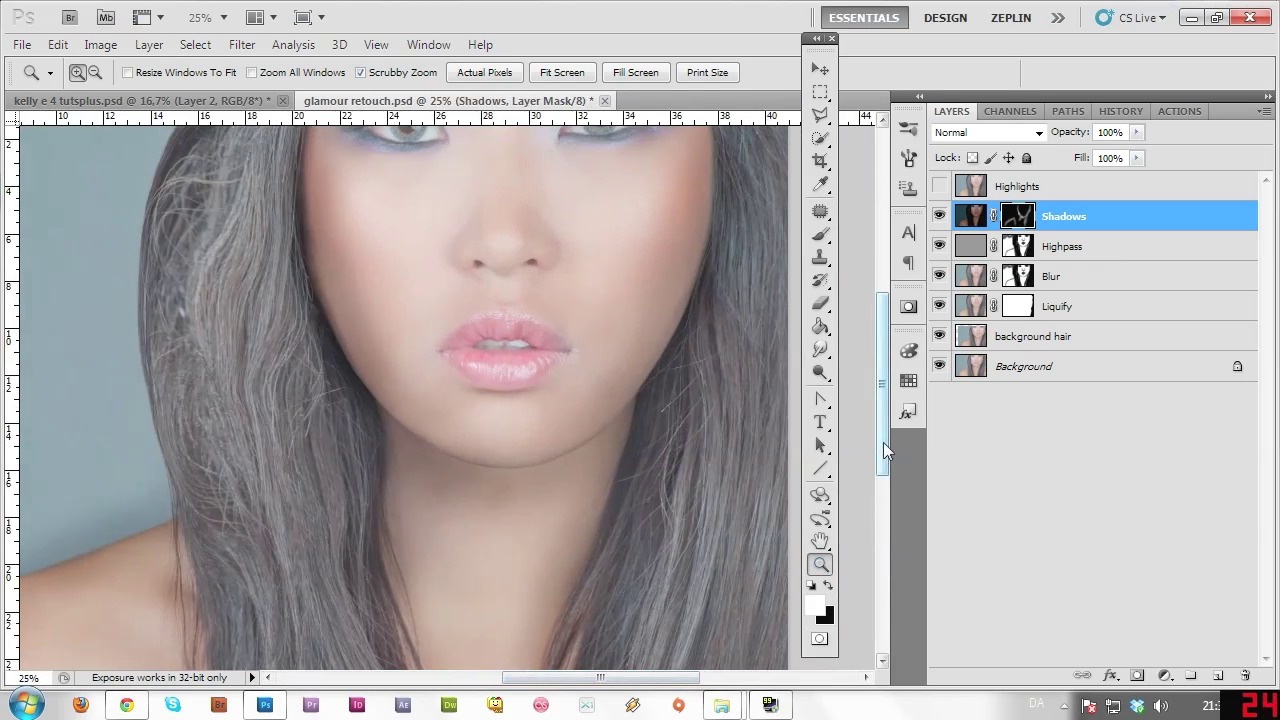
Task: Select the Crop tool
Action: [x=820, y=161]
